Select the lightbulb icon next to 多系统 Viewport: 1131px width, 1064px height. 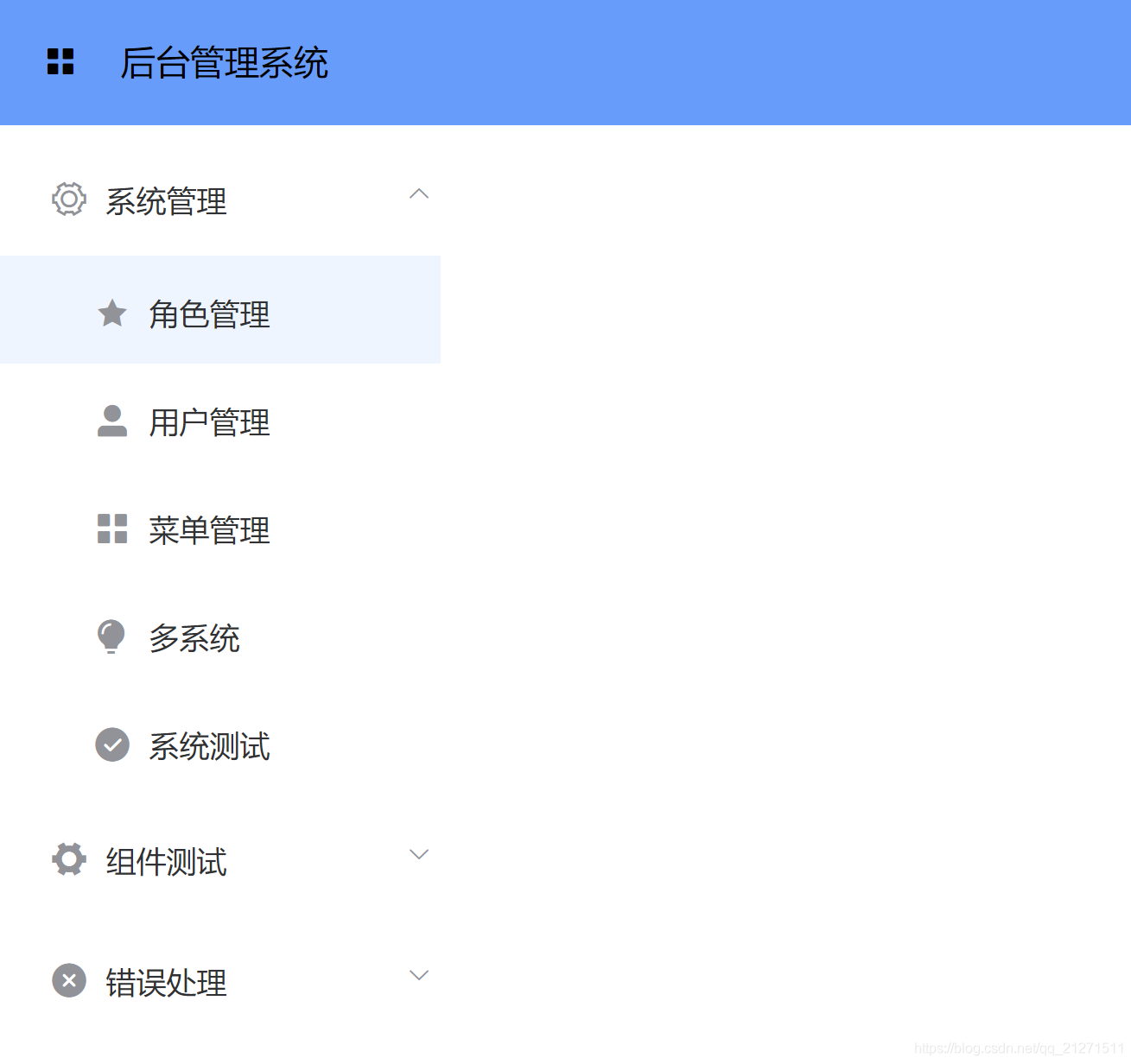(111, 637)
